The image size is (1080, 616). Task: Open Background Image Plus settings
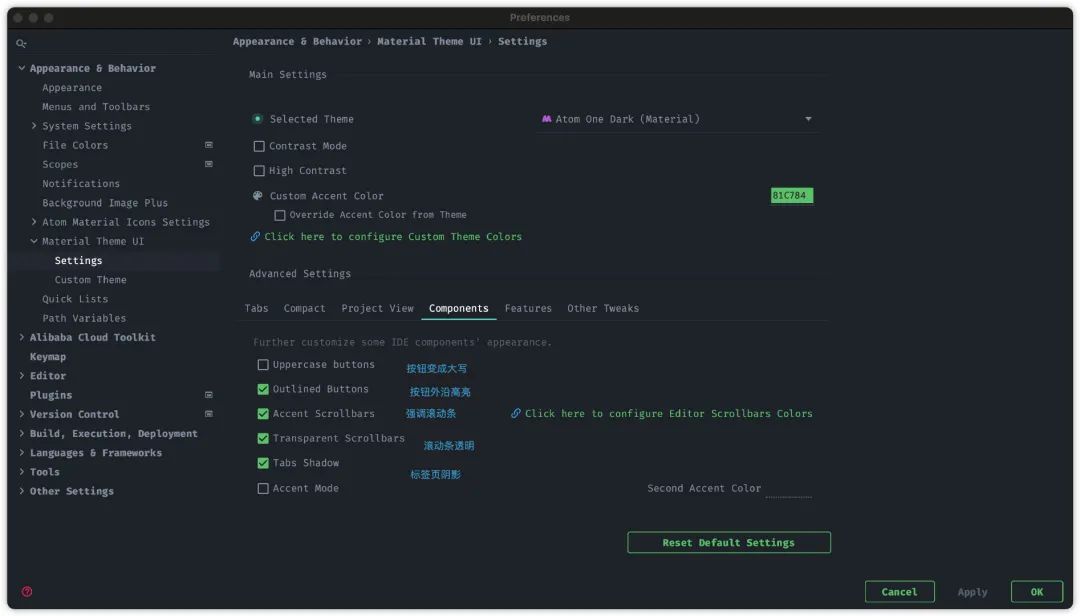point(105,203)
